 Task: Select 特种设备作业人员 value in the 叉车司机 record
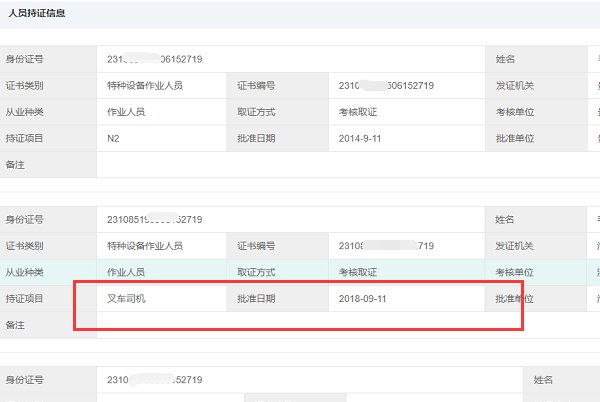tap(145, 246)
